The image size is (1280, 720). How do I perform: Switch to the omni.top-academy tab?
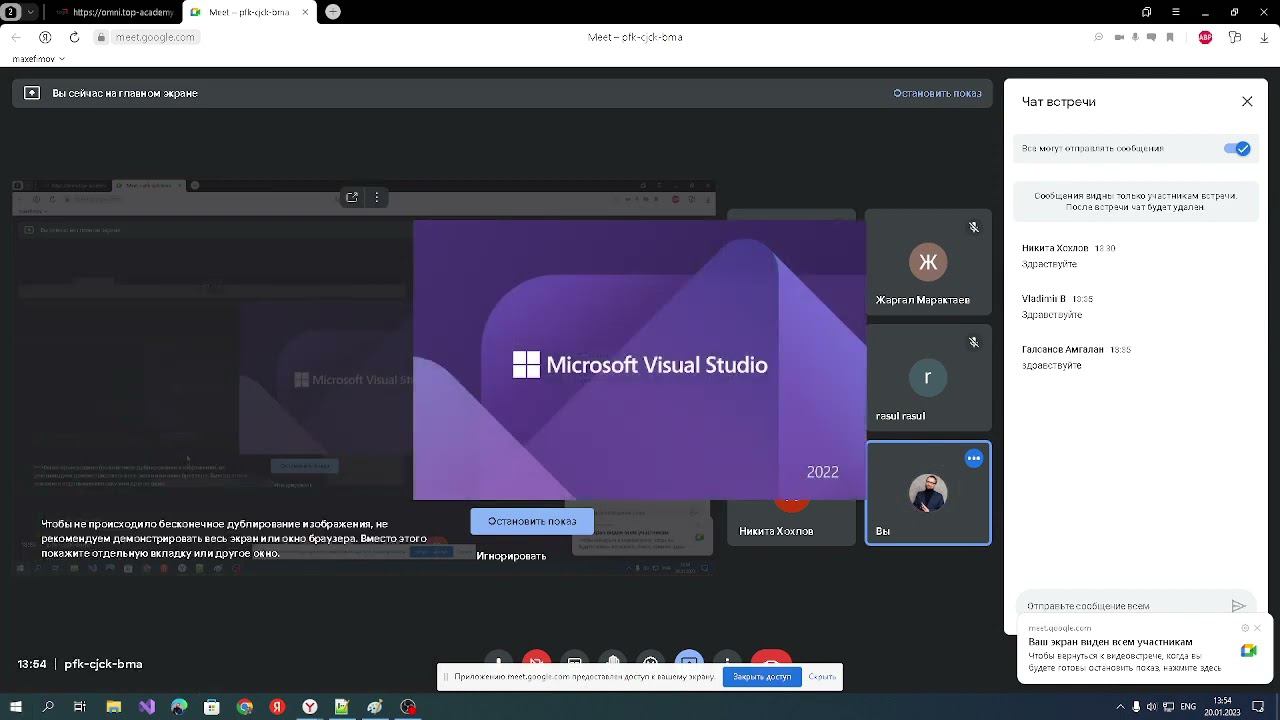click(x=115, y=12)
